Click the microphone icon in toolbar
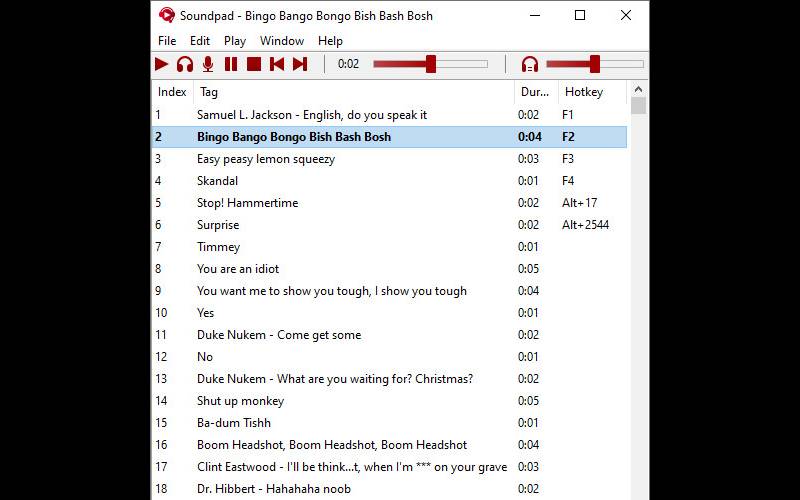 [208, 64]
